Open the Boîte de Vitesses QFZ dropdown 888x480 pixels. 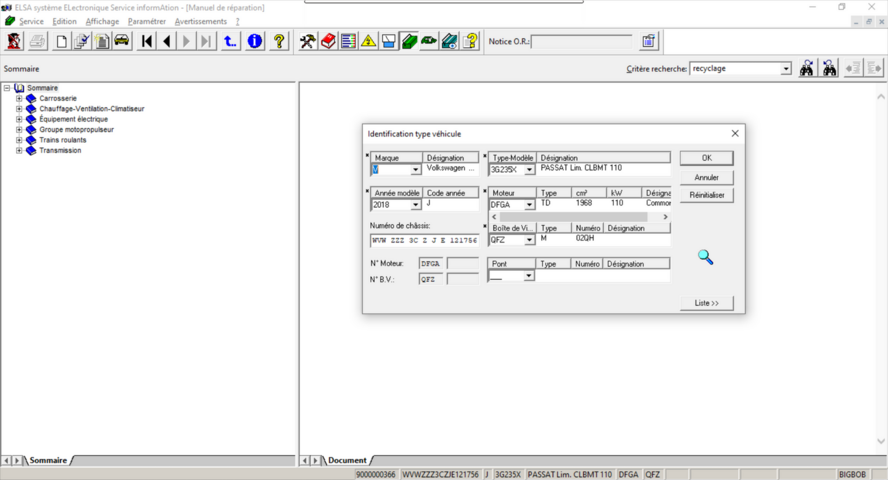point(529,240)
